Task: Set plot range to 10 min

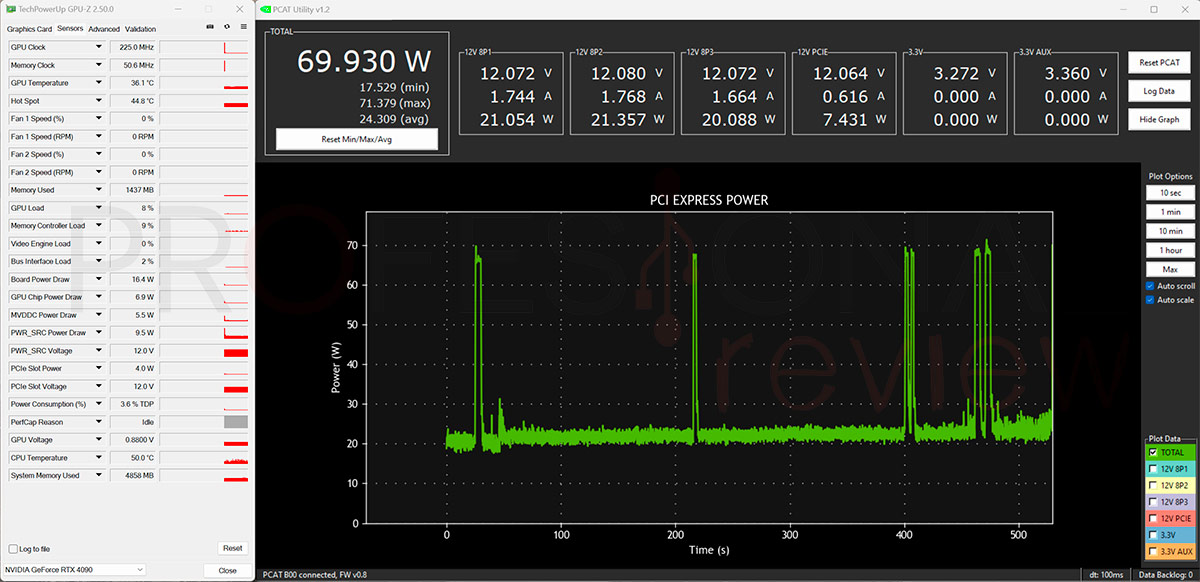Action: click(1170, 231)
